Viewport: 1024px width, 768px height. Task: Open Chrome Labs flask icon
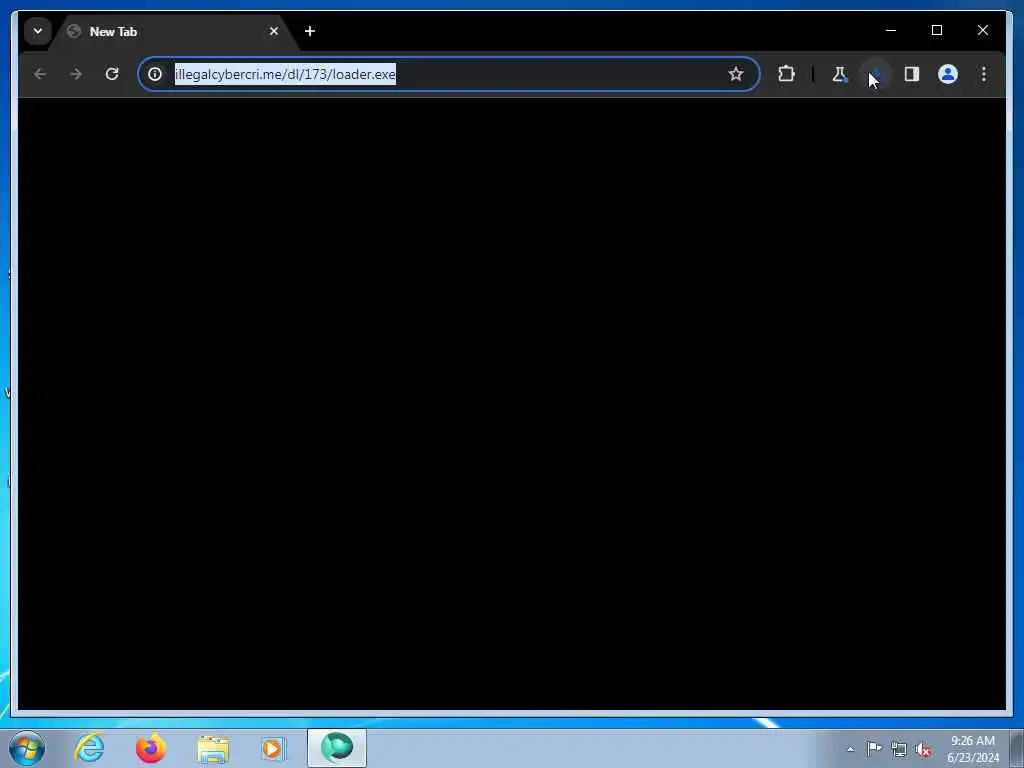[x=840, y=74]
